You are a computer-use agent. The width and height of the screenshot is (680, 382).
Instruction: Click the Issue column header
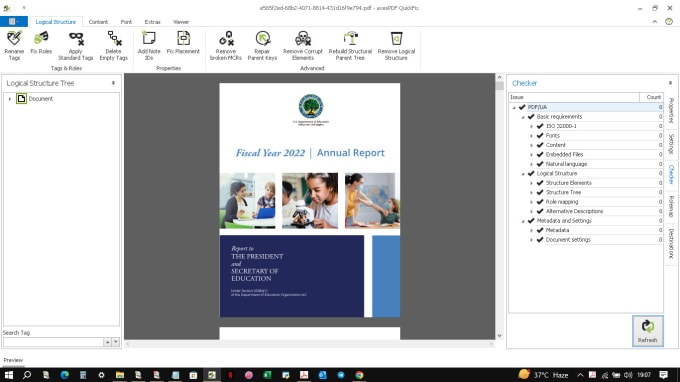(574, 97)
